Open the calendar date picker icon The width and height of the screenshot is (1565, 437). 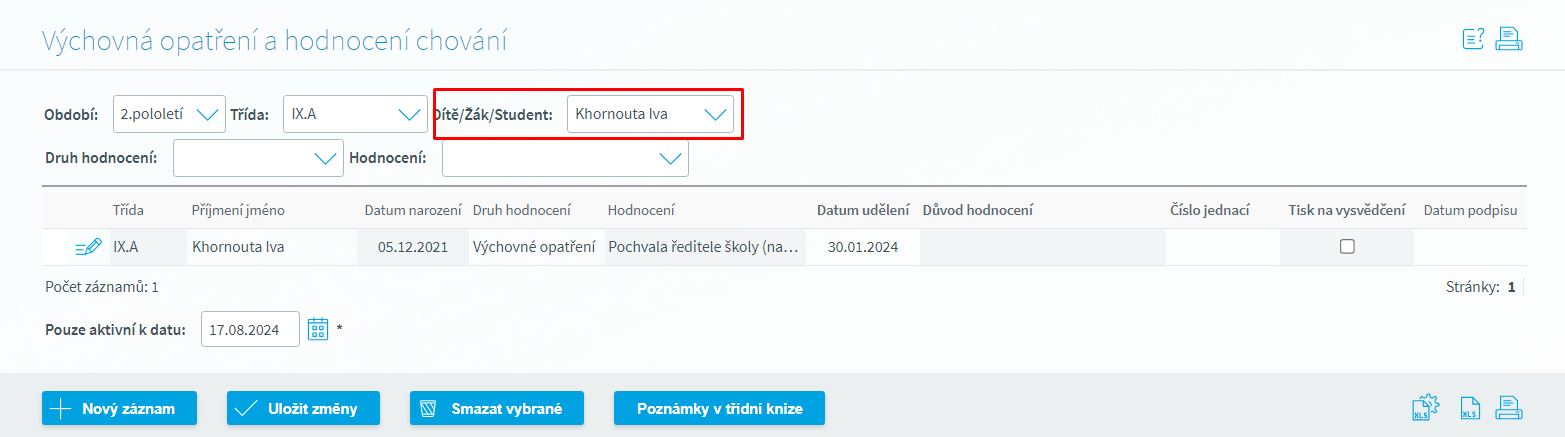click(318, 329)
